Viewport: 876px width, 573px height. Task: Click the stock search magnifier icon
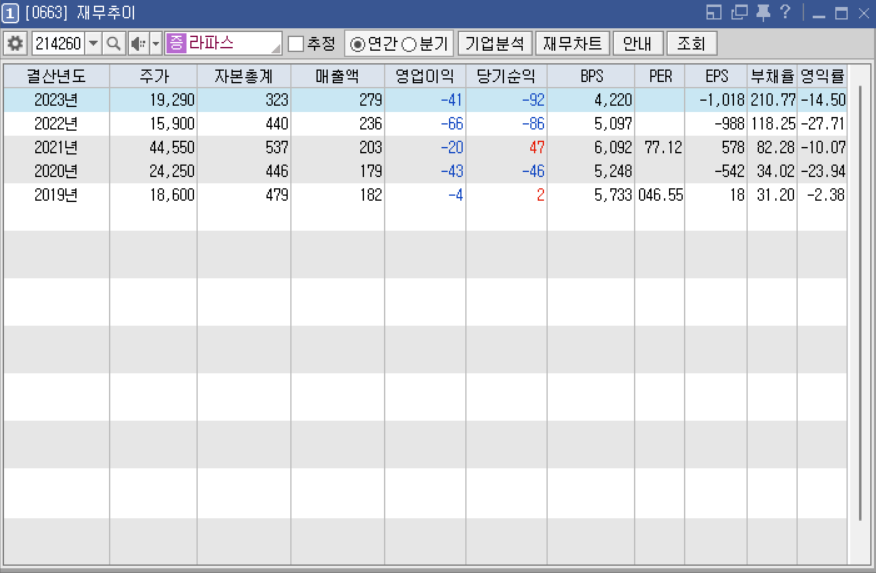tap(113, 44)
